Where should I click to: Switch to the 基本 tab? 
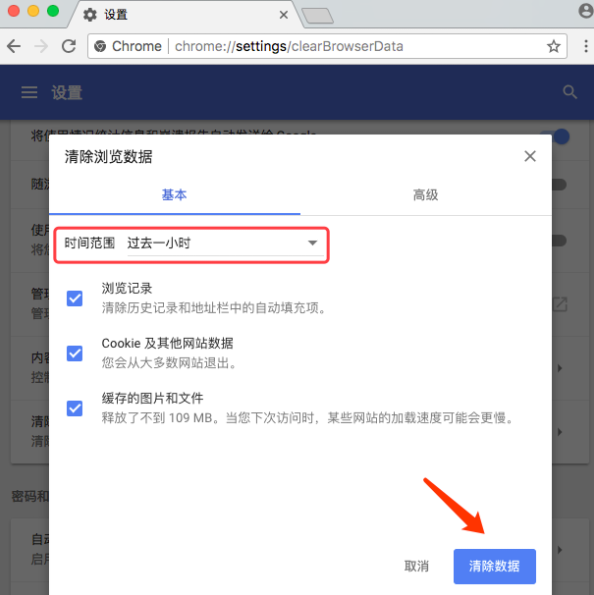175,195
